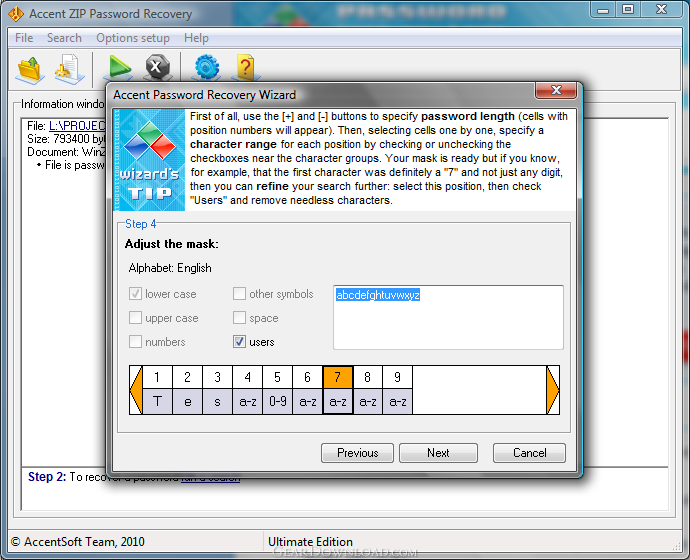This screenshot has width=690, height=560.
Task: Toggle the numbers checkbox
Action: [136, 342]
